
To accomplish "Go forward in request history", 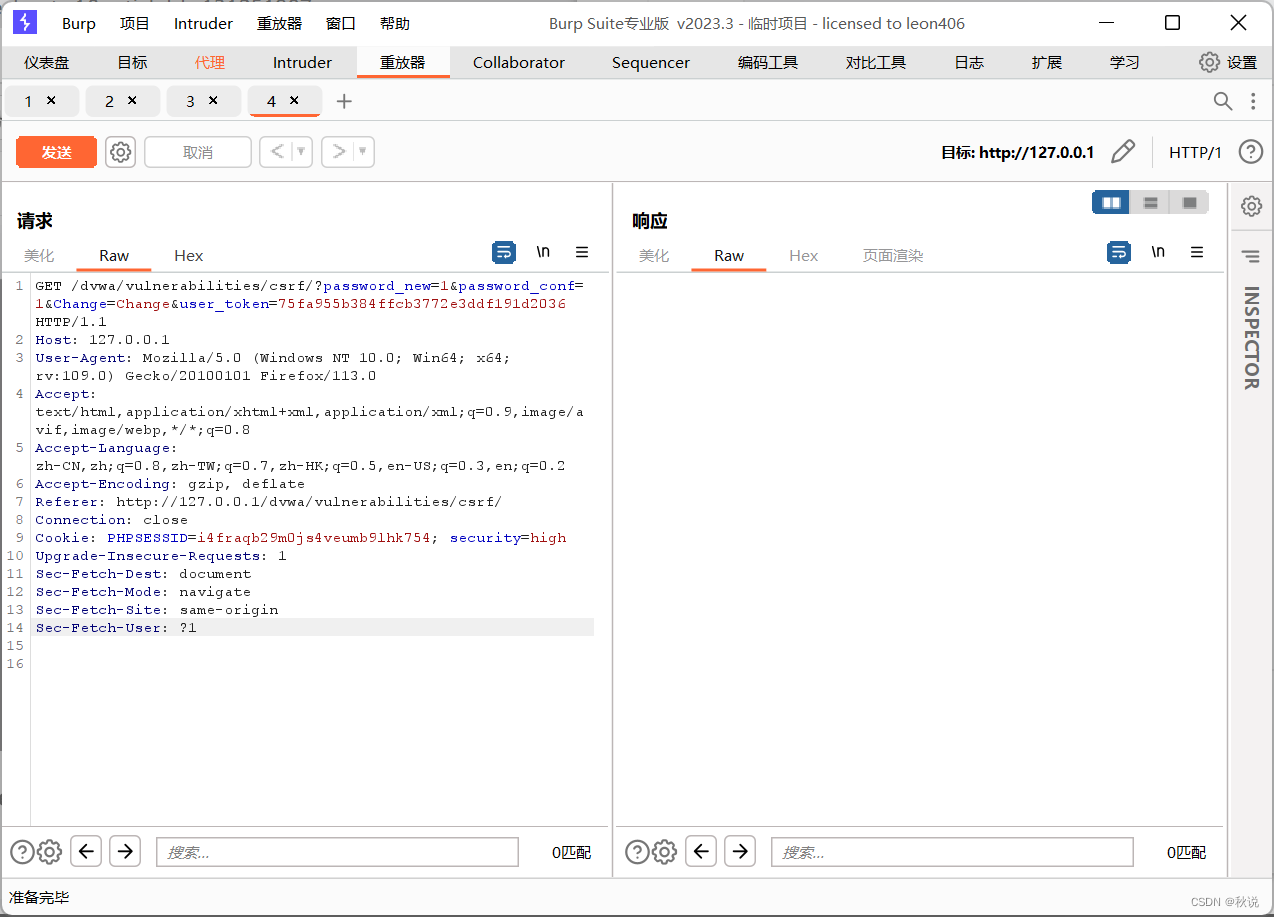I will point(339,152).
